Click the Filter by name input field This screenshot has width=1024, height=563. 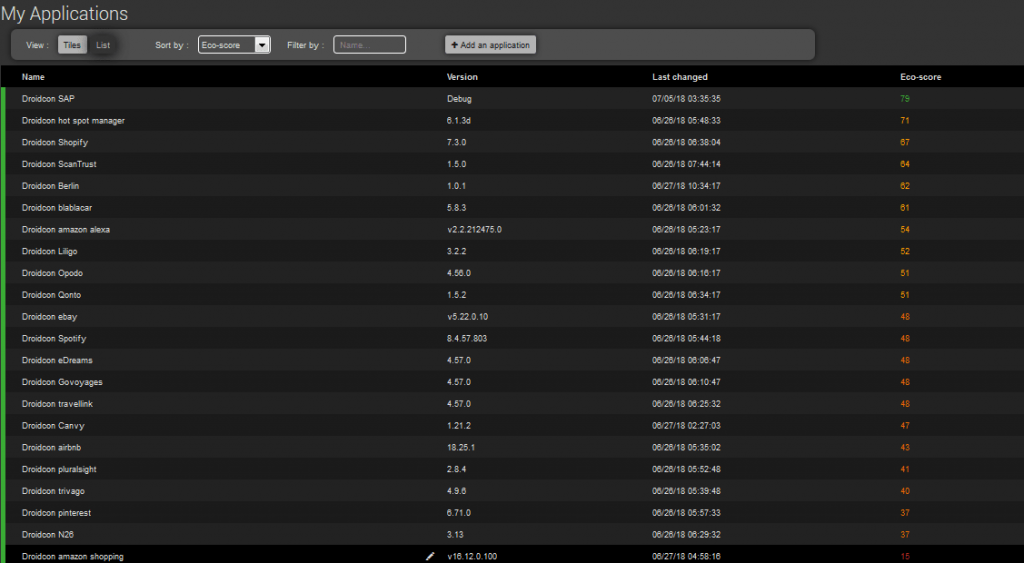click(370, 45)
